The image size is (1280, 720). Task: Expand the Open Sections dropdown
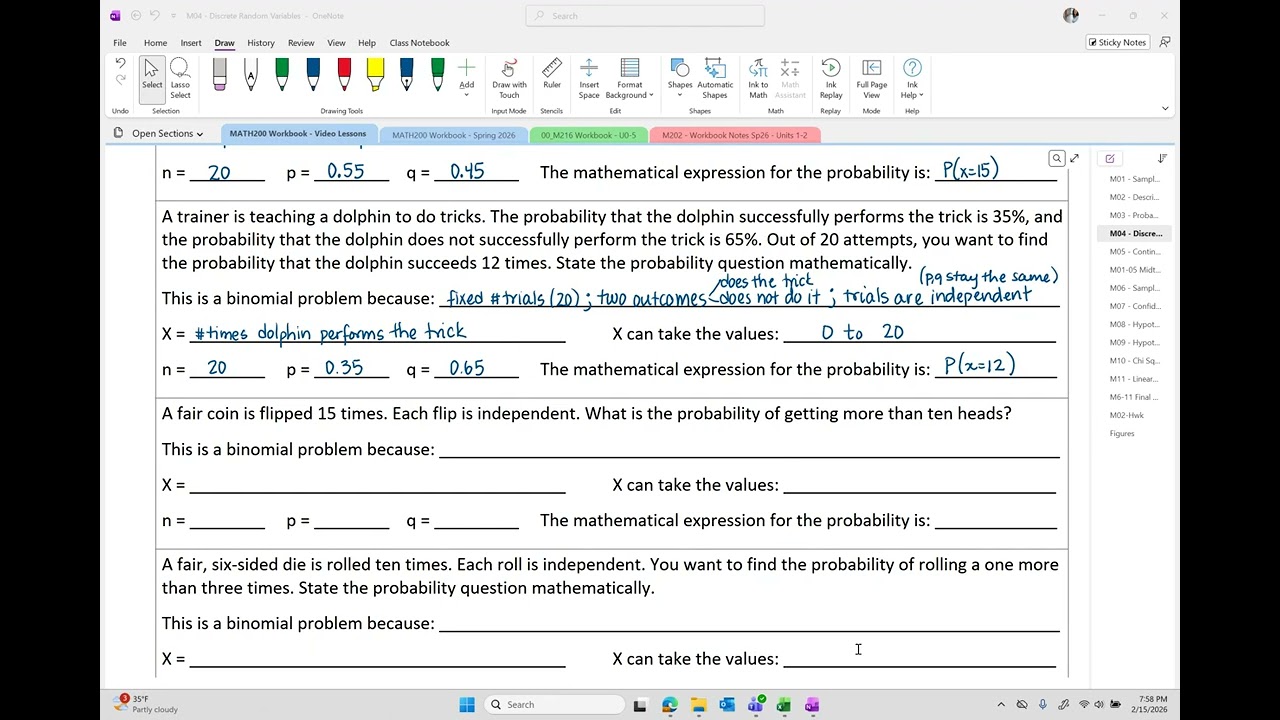tap(158, 134)
